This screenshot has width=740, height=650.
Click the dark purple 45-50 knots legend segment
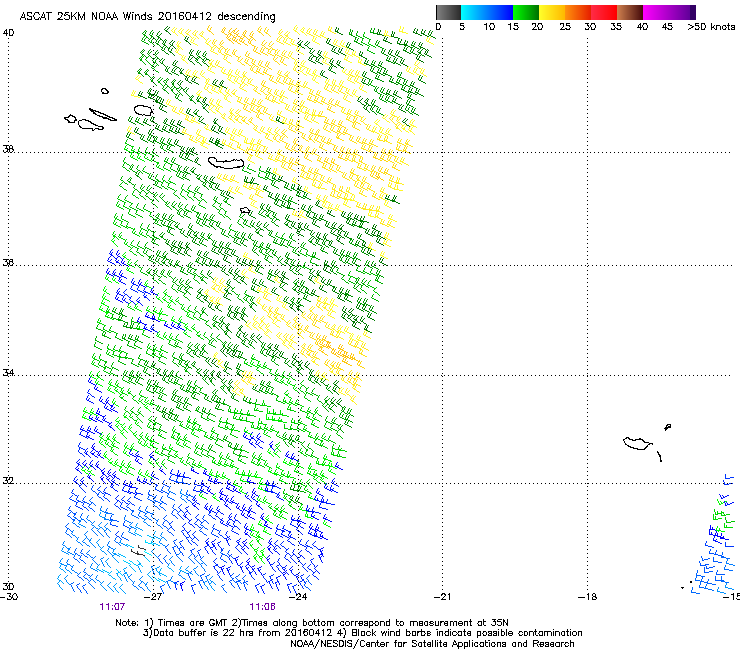click(682, 12)
